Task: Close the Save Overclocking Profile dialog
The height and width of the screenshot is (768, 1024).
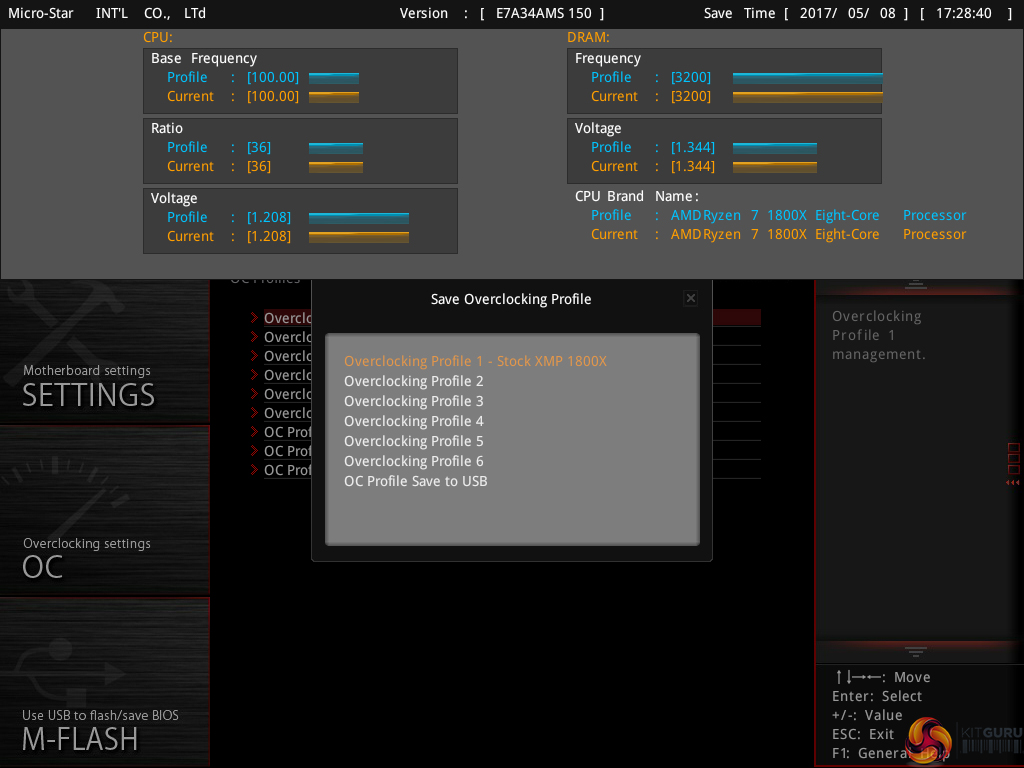Action: [x=690, y=298]
